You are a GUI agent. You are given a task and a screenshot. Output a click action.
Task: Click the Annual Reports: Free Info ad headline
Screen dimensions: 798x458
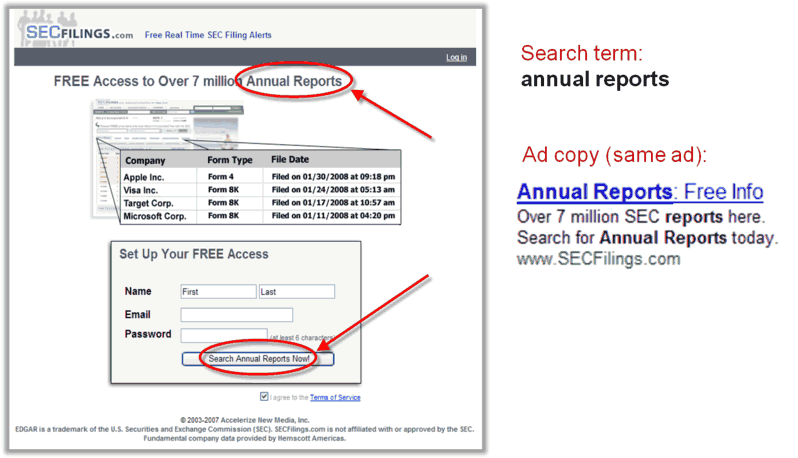pos(640,192)
